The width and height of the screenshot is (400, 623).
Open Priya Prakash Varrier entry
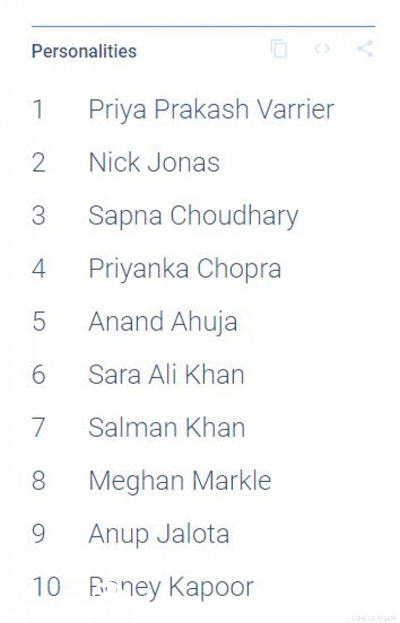coord(211,109)
